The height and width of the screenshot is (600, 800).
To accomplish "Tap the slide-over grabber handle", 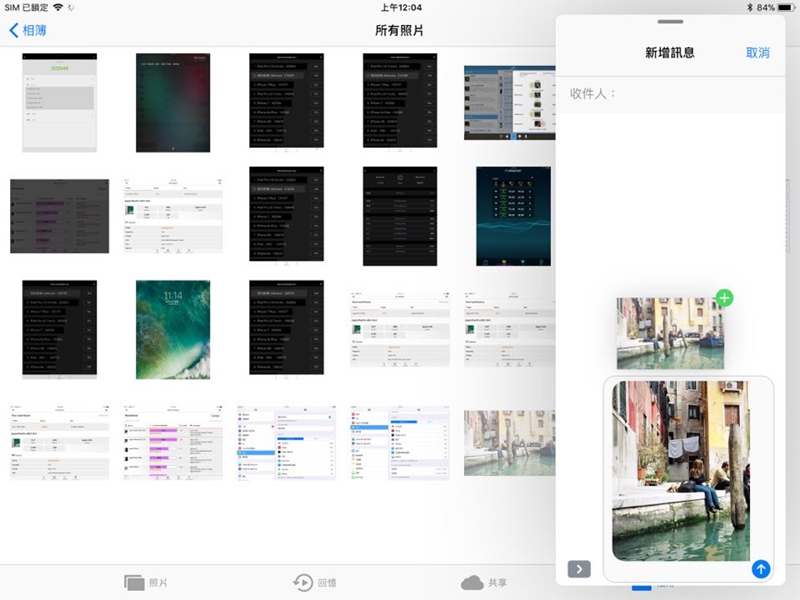I will click(670, 22).
